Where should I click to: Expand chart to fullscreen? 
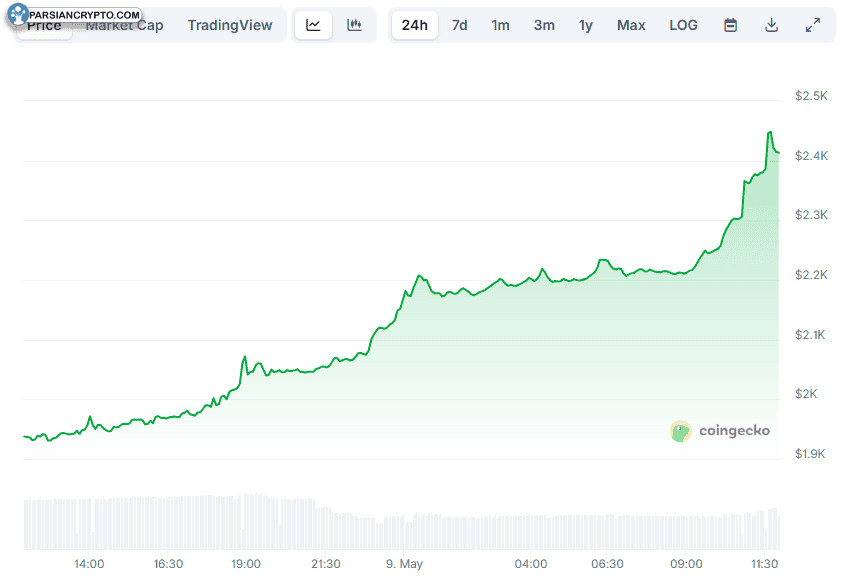click(813, 25)
